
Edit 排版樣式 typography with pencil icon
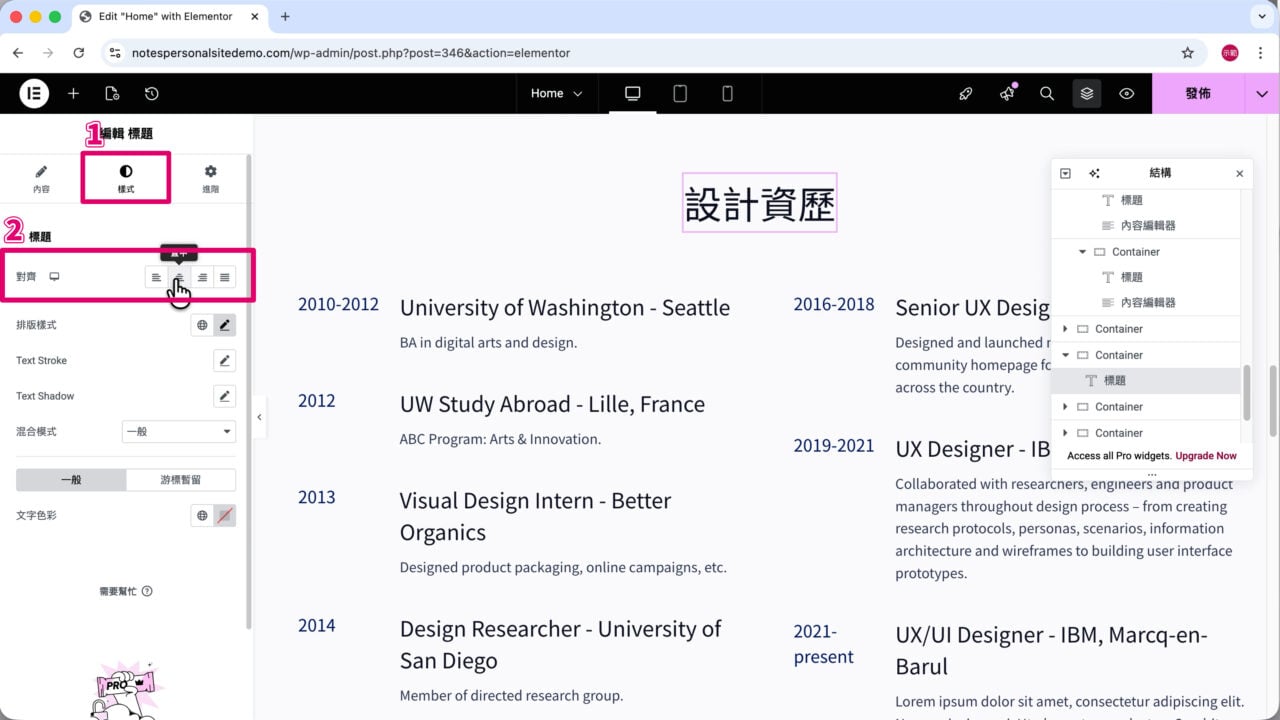click(225, 325)
